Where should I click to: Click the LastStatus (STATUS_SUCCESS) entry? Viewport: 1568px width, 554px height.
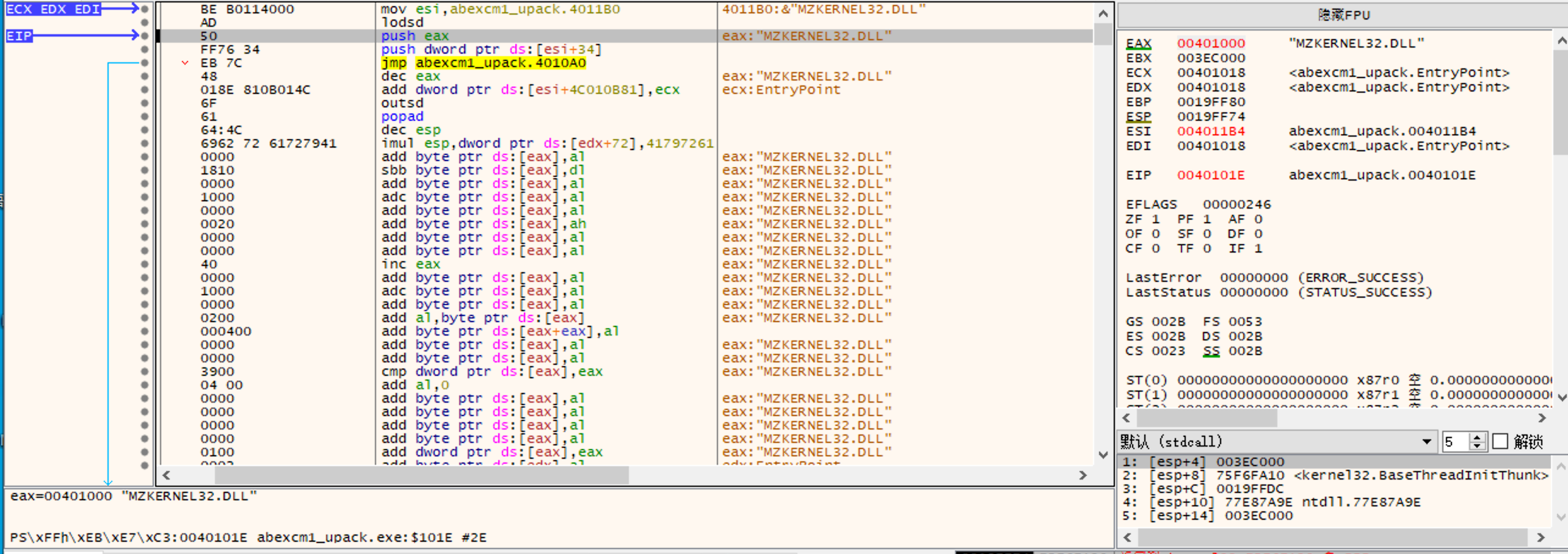pos(1279,292)
